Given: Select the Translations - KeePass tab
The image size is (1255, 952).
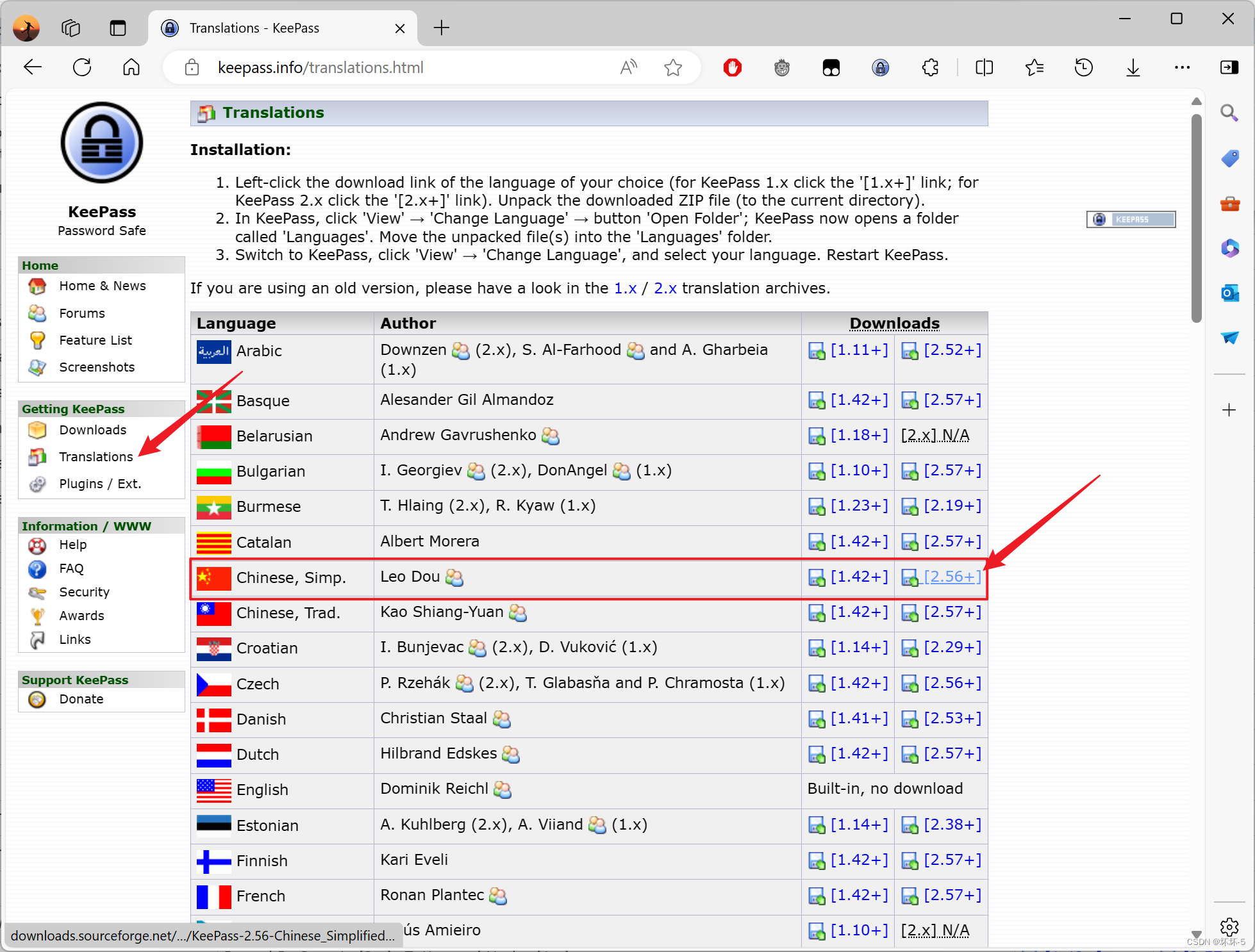Looking at the screenshot, I should coord(283,28).
